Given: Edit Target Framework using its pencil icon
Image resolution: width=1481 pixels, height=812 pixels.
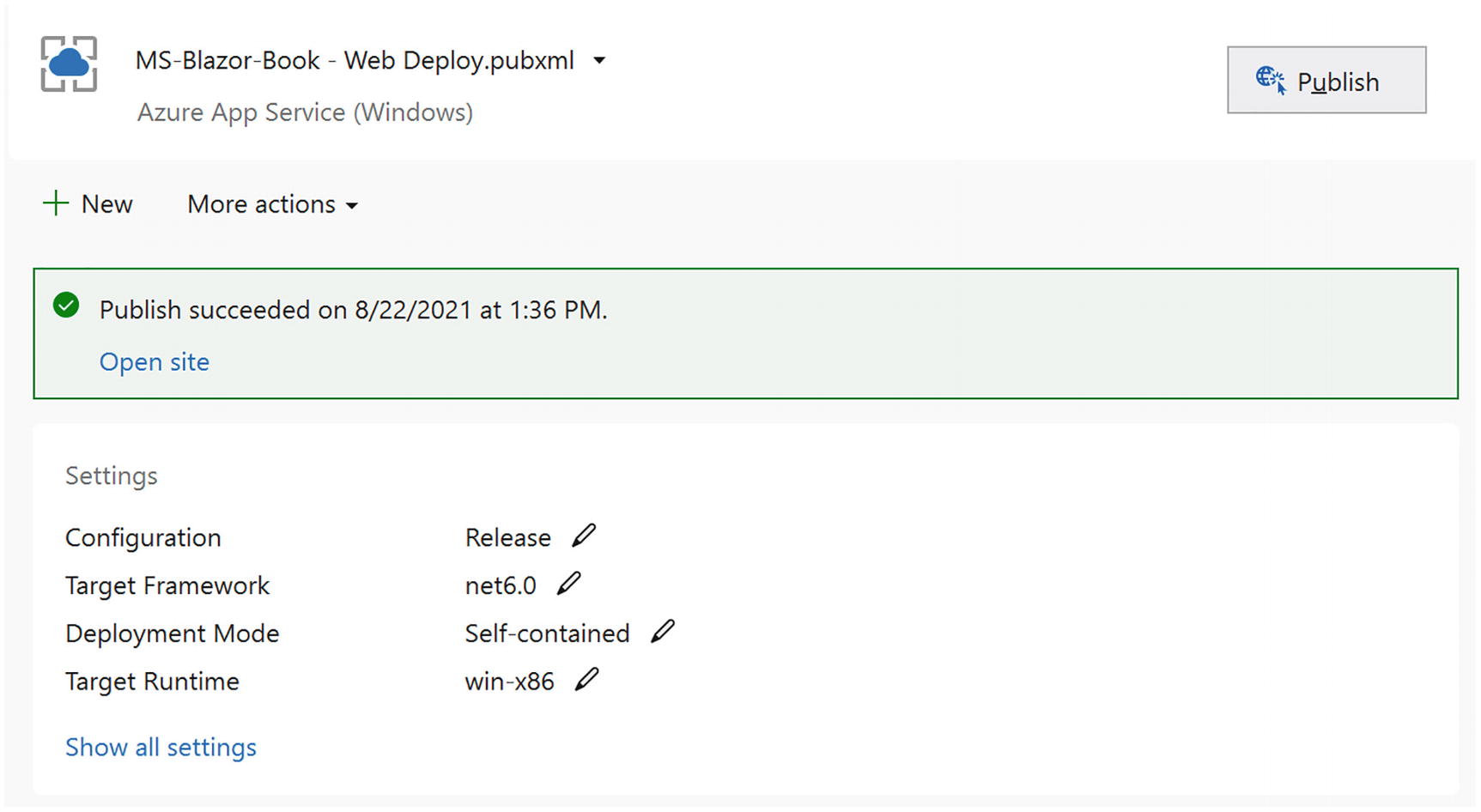Looking at the screenshot, I should pos(568,584).
